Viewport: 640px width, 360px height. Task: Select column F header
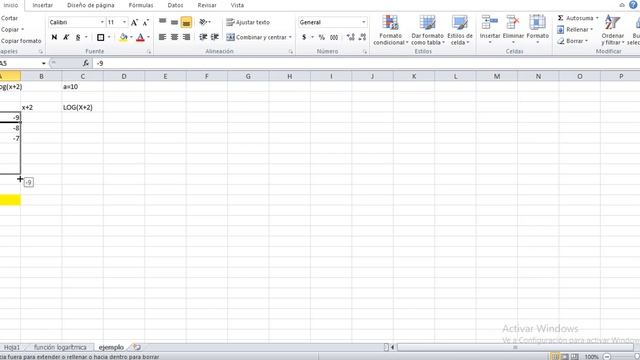point(207,76)
